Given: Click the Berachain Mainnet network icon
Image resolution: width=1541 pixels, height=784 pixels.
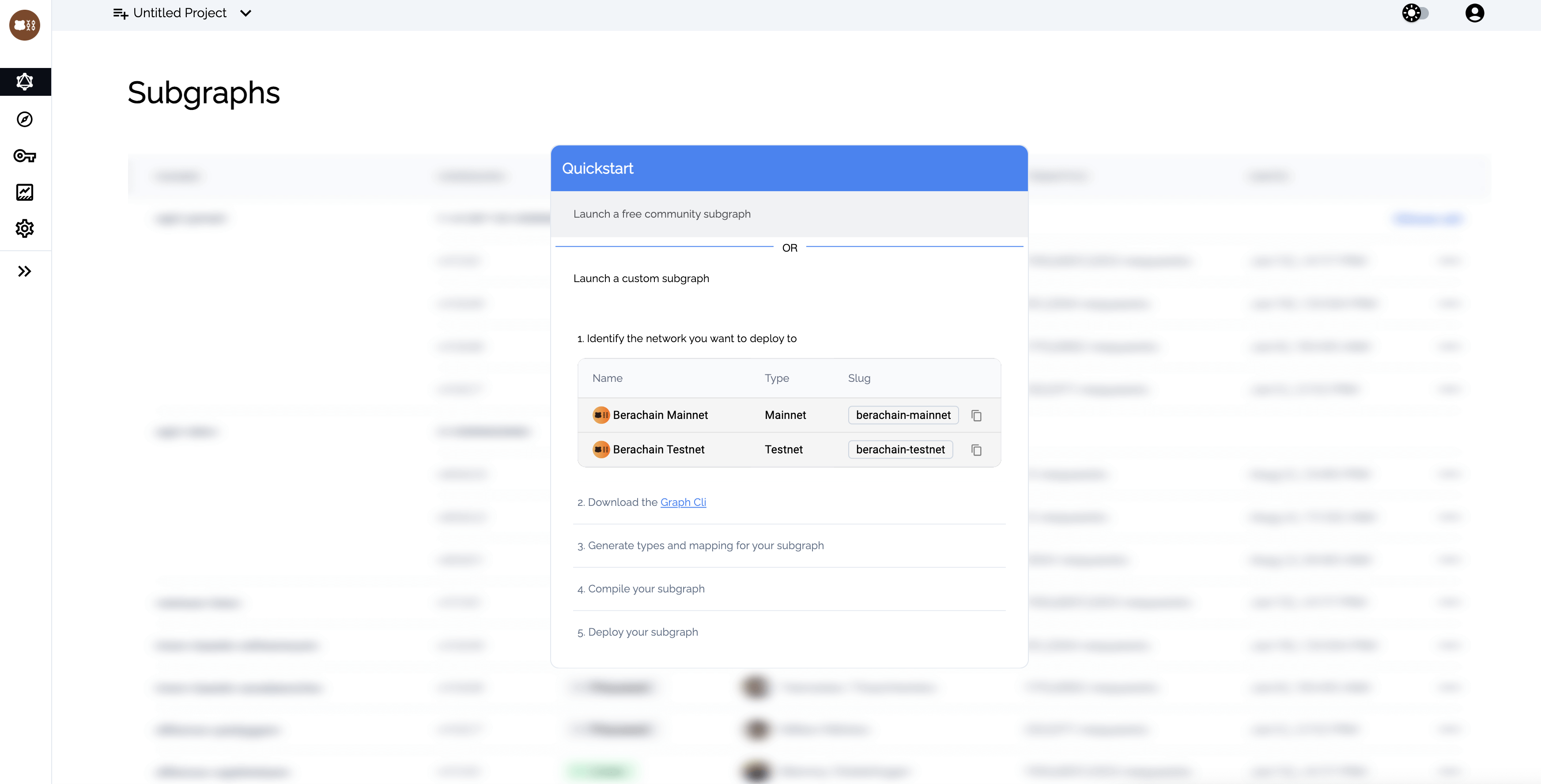Looking at the screenshot, I should coord(601,415).
